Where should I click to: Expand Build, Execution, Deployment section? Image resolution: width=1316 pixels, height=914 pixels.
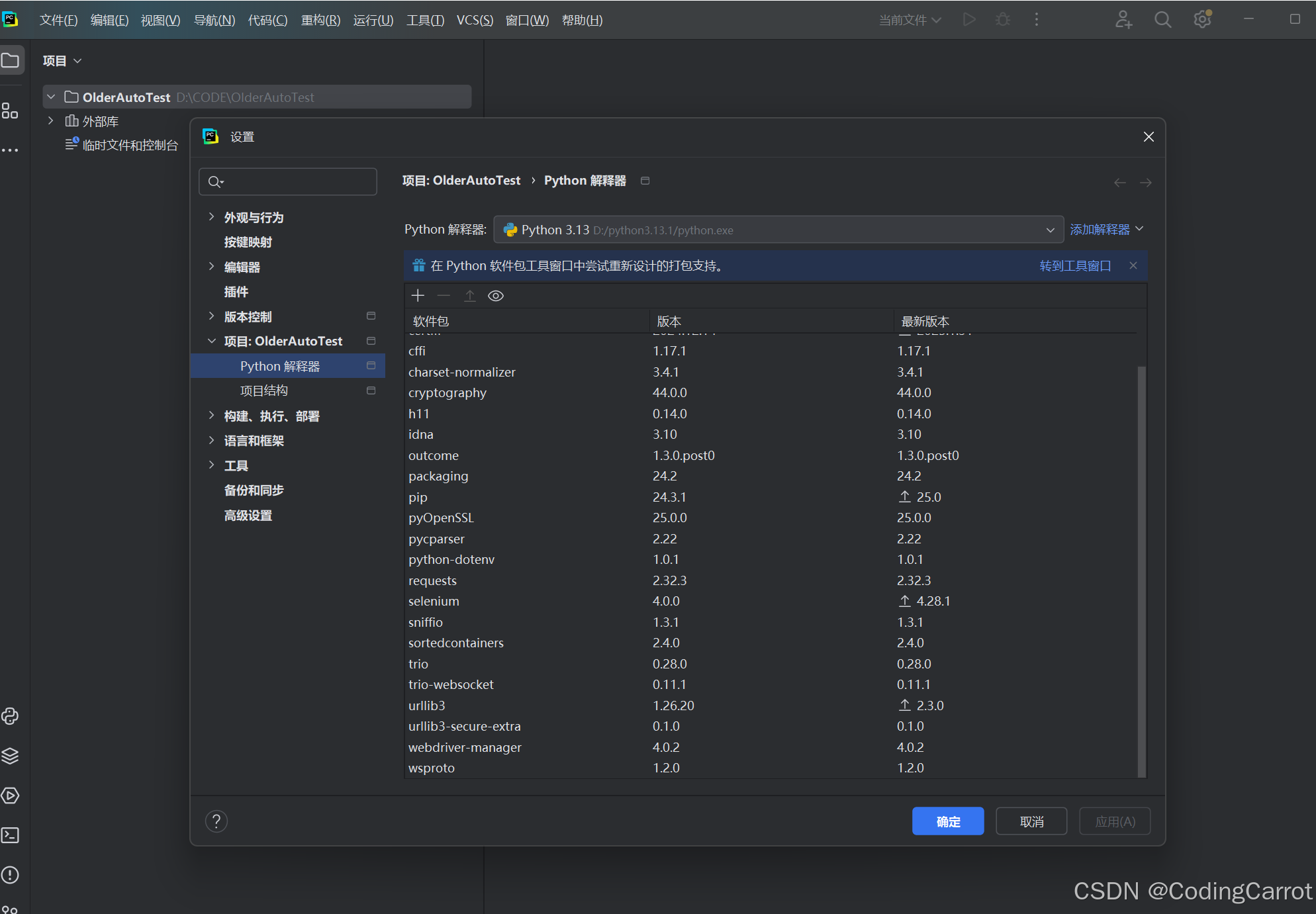tap(211, 416)
